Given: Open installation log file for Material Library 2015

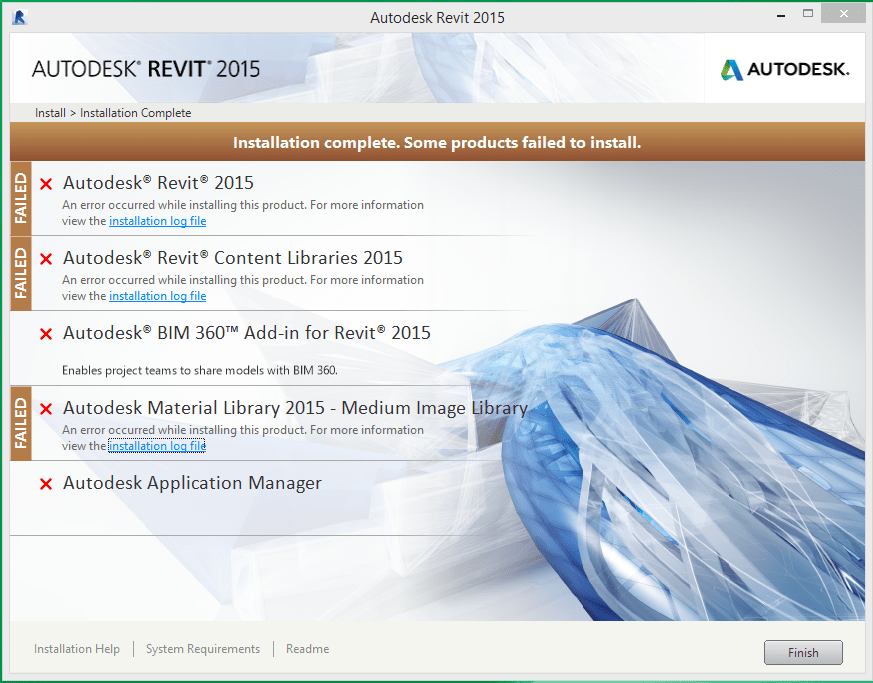Looking at the screenshot, I should tap(158, 446).
